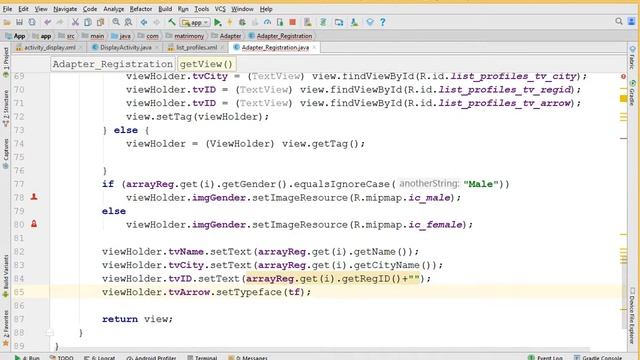640x360 pixels.
Task: Open the Build Variants side tab
Action: (6, 277)
